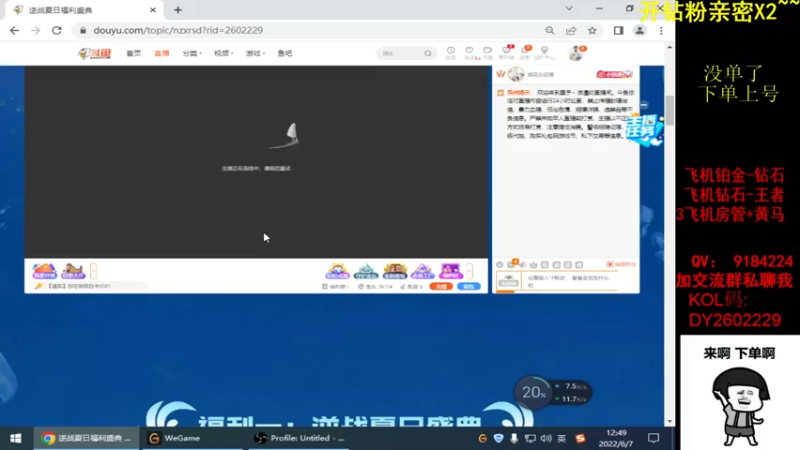Click the 鱼丸 balance text
The height and width of the screenshot is (450, 800).
coord(375,287)
